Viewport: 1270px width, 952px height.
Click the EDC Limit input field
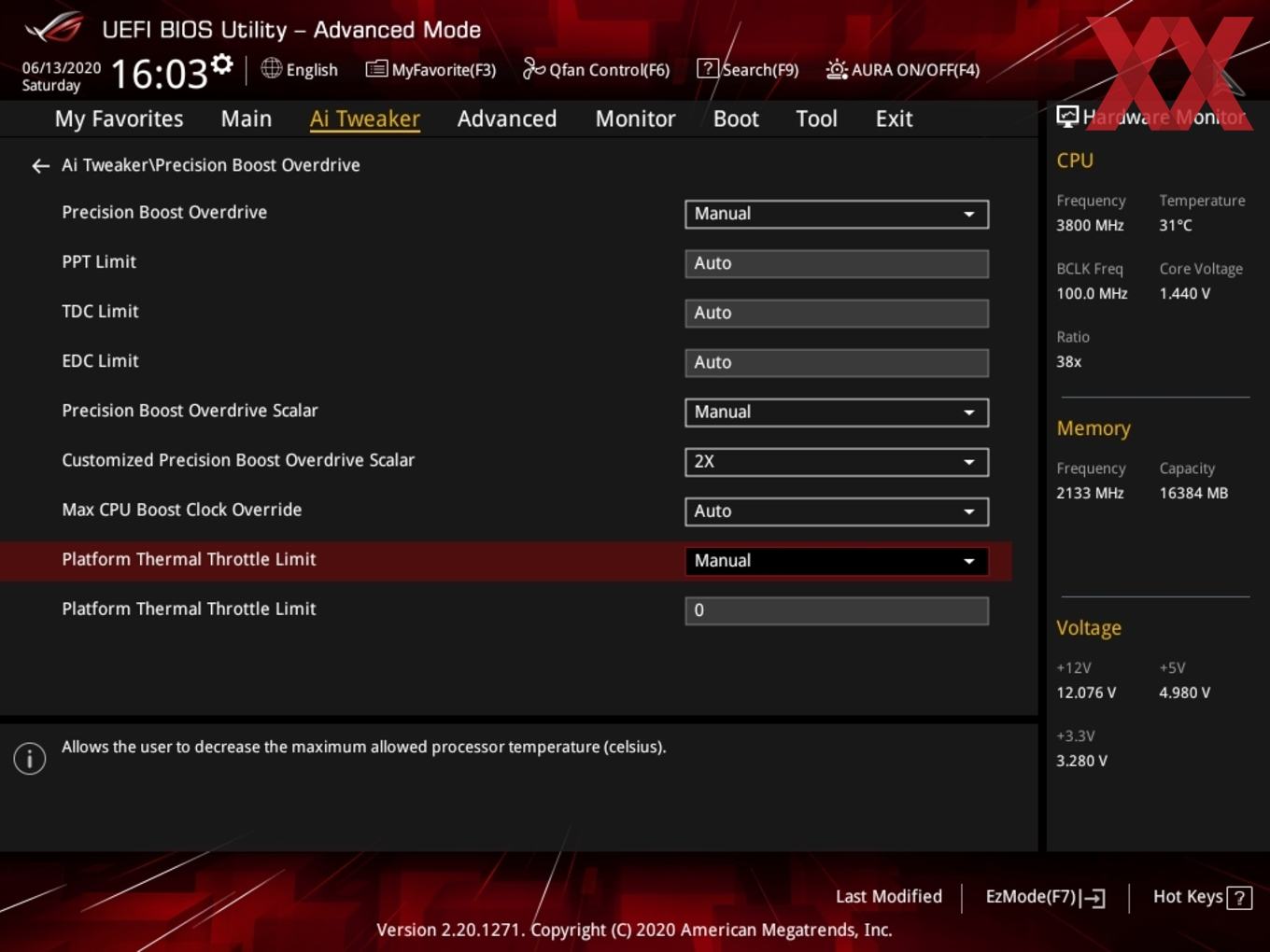pos(837,362)
